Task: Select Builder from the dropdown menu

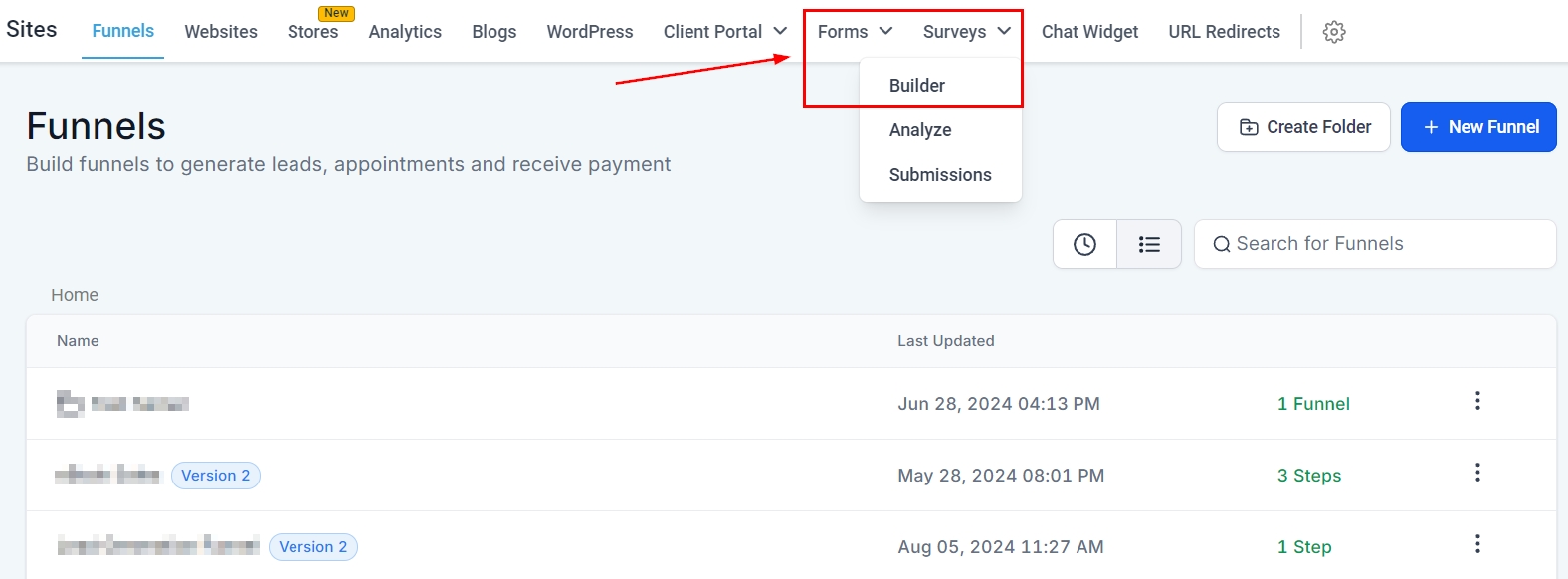Action: 916,86
